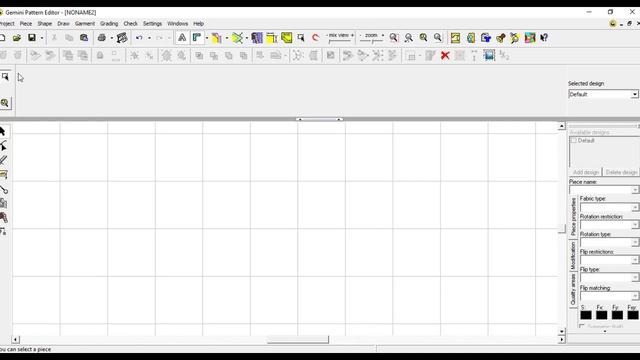Expand the Rotation restriction dropdown
Screen dimensions: 640x360
click(x=634, y=225)
